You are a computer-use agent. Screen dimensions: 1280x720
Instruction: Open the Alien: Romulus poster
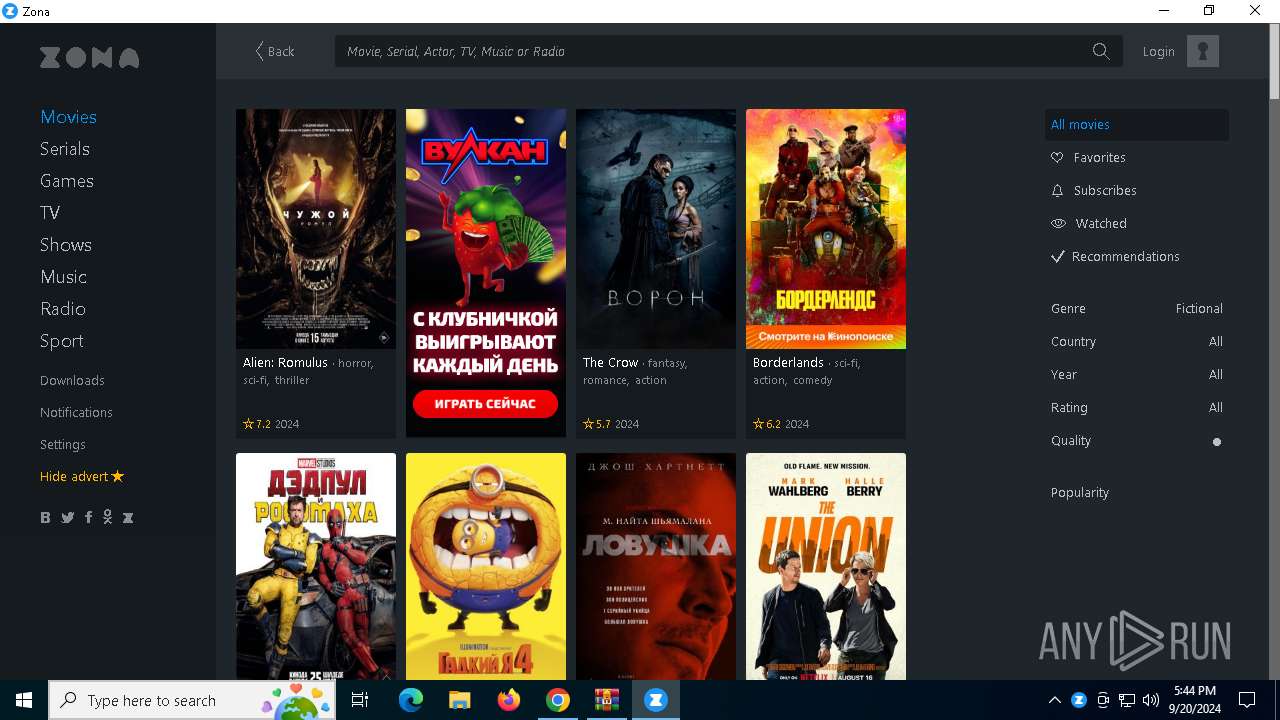point(316,229)
